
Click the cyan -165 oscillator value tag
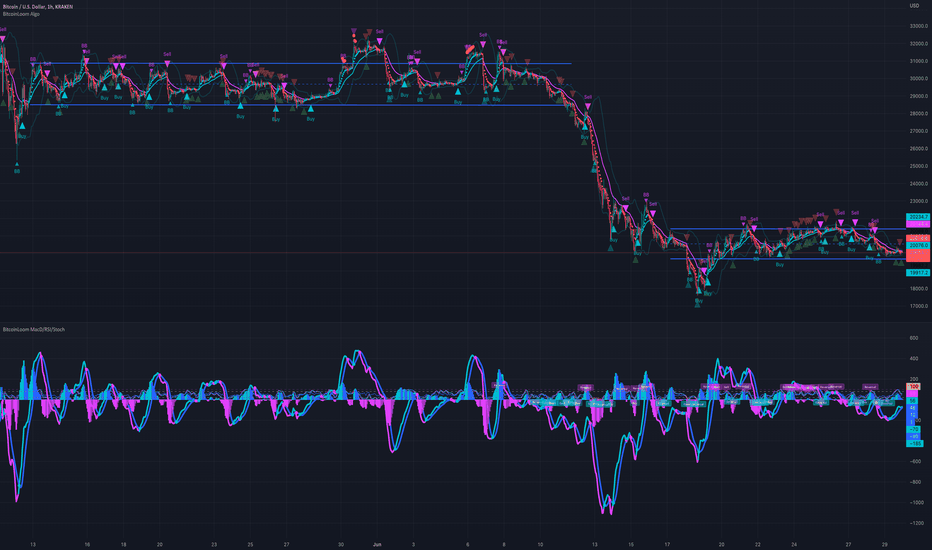pos(915,444)
